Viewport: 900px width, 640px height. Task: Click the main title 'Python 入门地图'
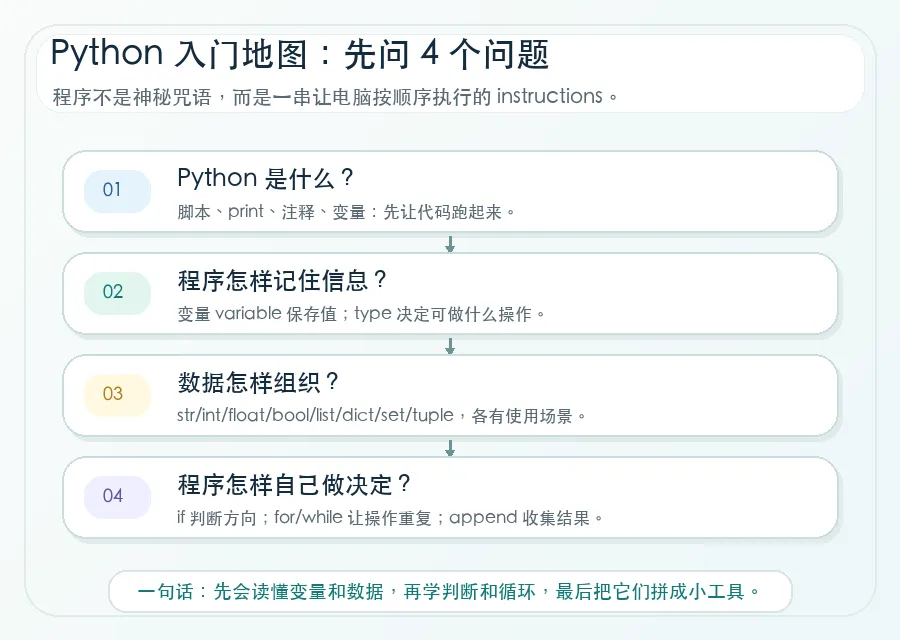[179, 53]
